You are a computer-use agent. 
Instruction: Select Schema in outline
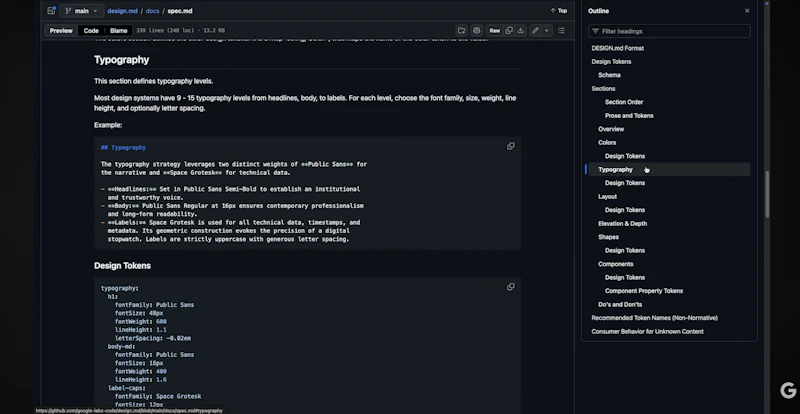point(609,75)
